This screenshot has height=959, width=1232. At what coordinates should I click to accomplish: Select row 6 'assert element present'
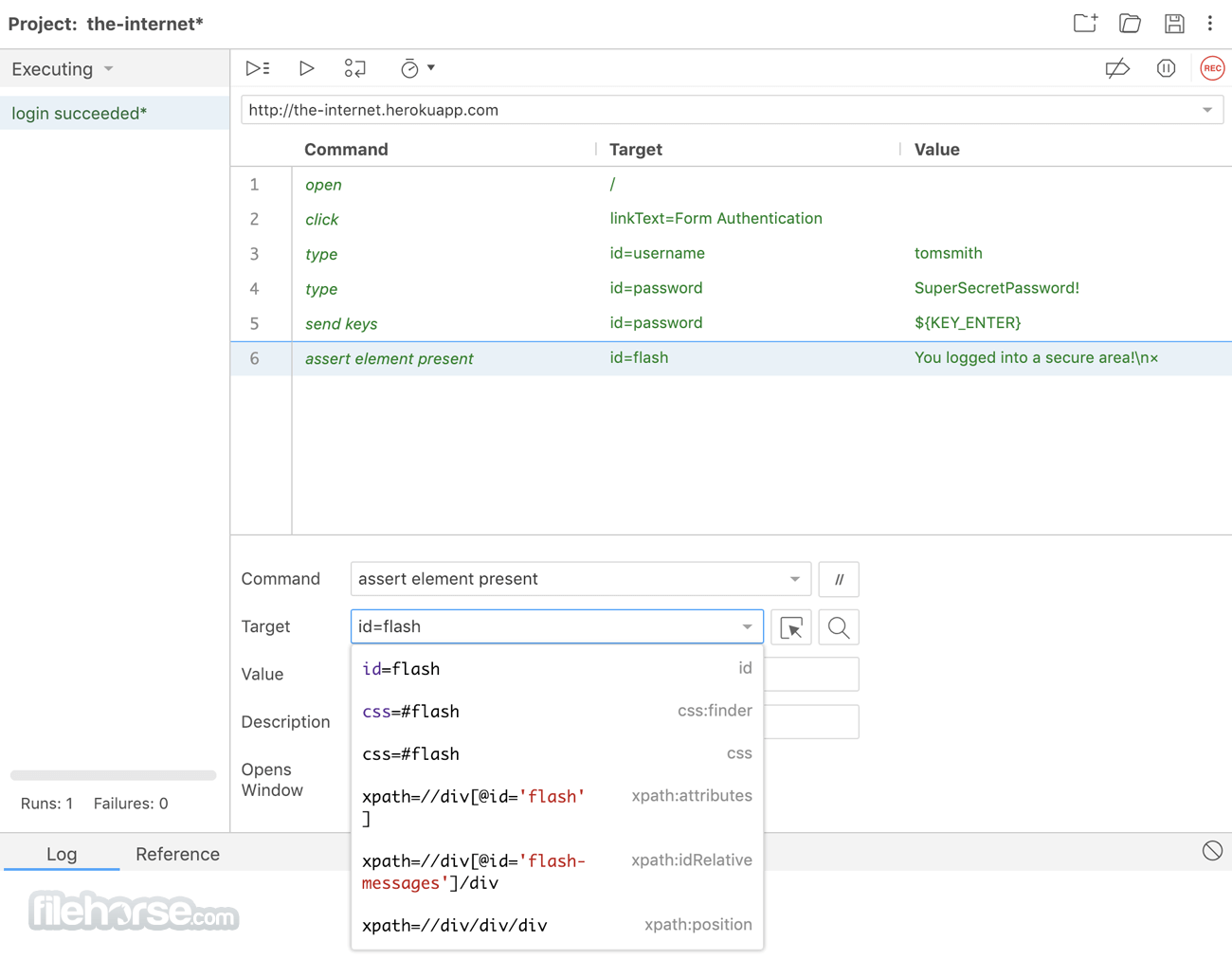coord(731,358)
